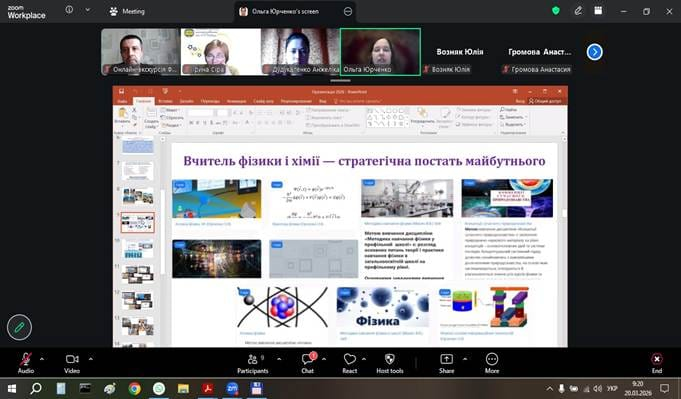Click the Share screen button
This screenshot has height=399, width=681.
[446, 363]
